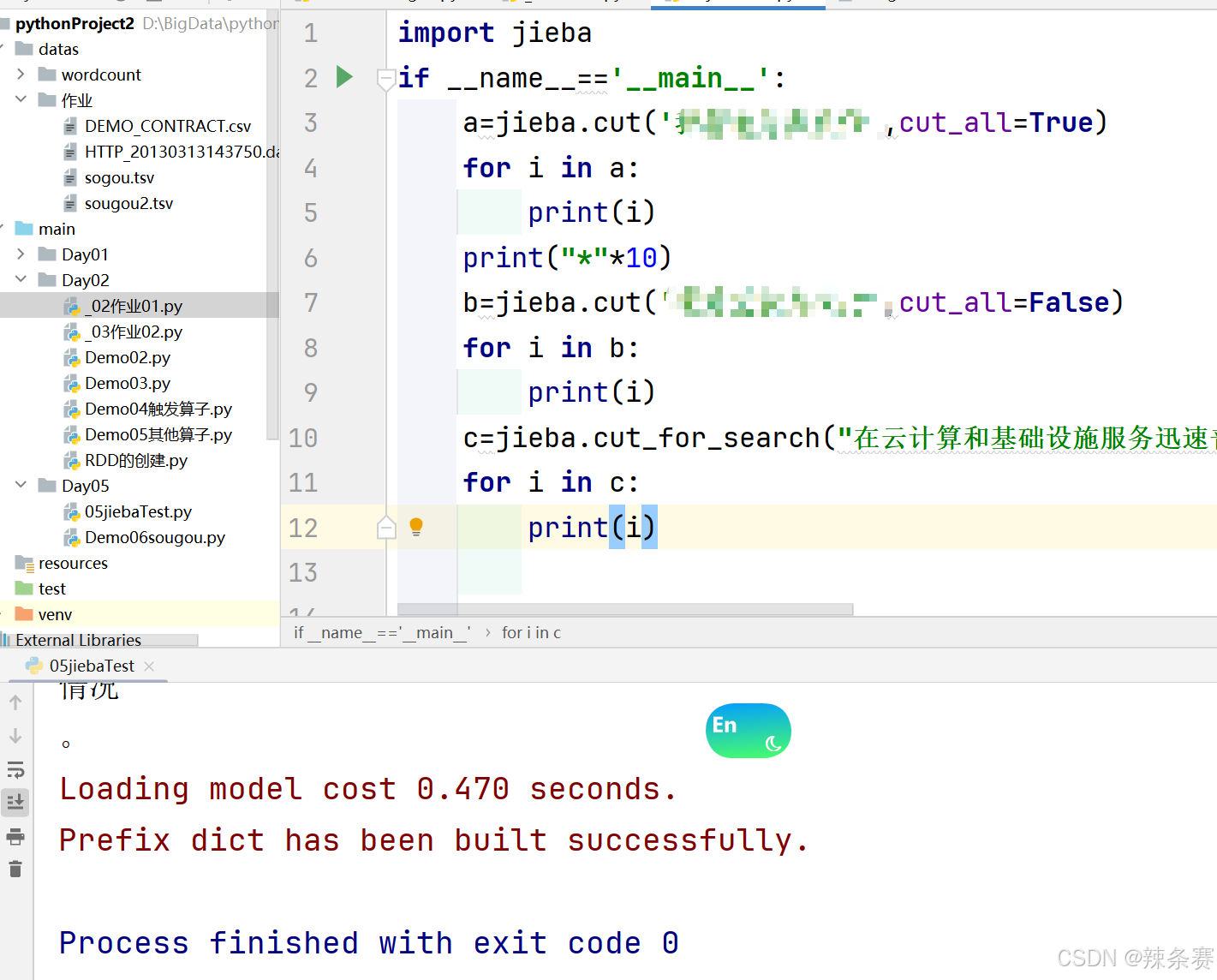Run the script using the green gutter arrow

[x=344, y=76]
